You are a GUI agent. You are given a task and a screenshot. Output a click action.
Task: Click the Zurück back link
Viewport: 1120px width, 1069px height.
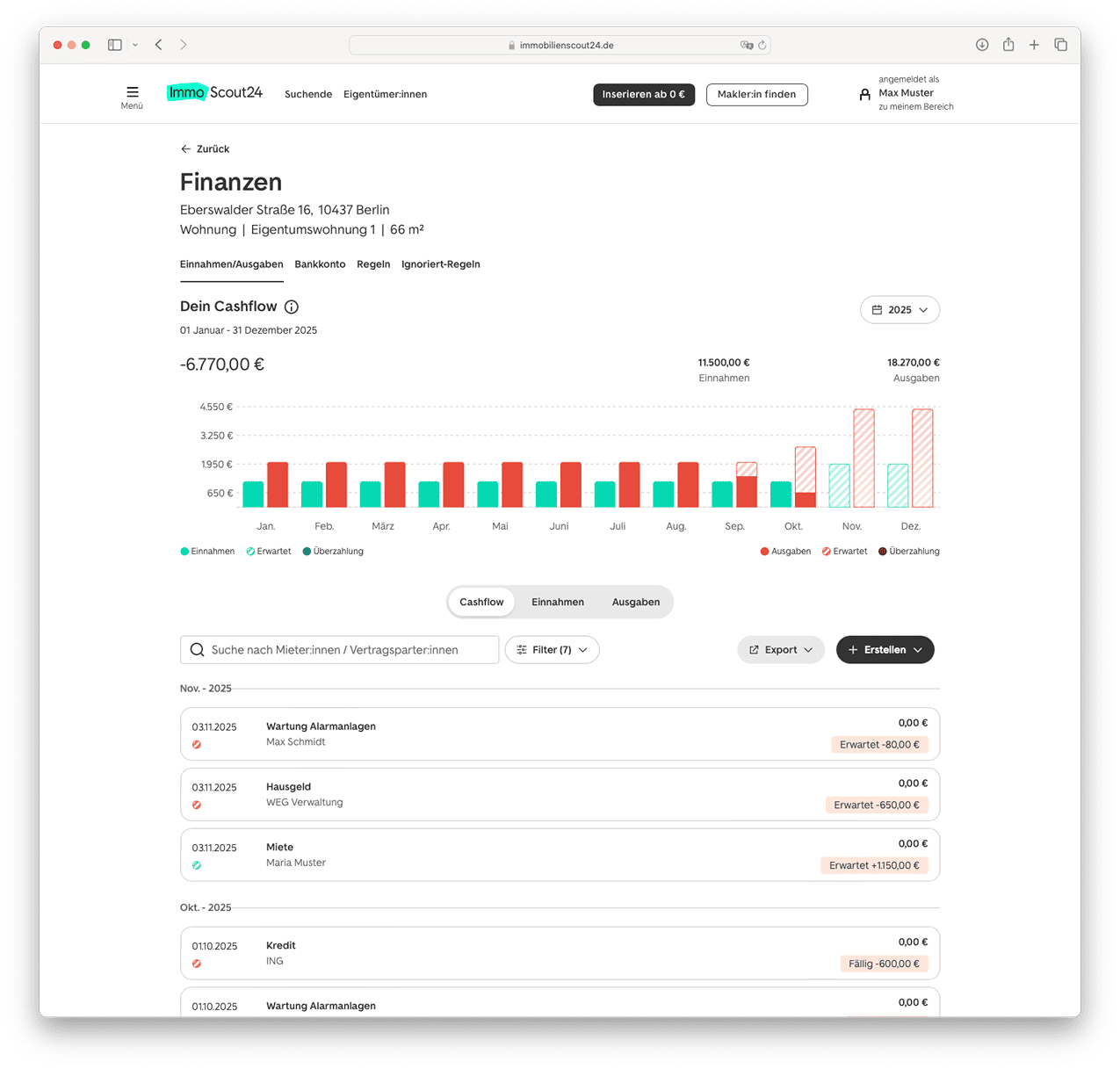click(x=206, y=149)
